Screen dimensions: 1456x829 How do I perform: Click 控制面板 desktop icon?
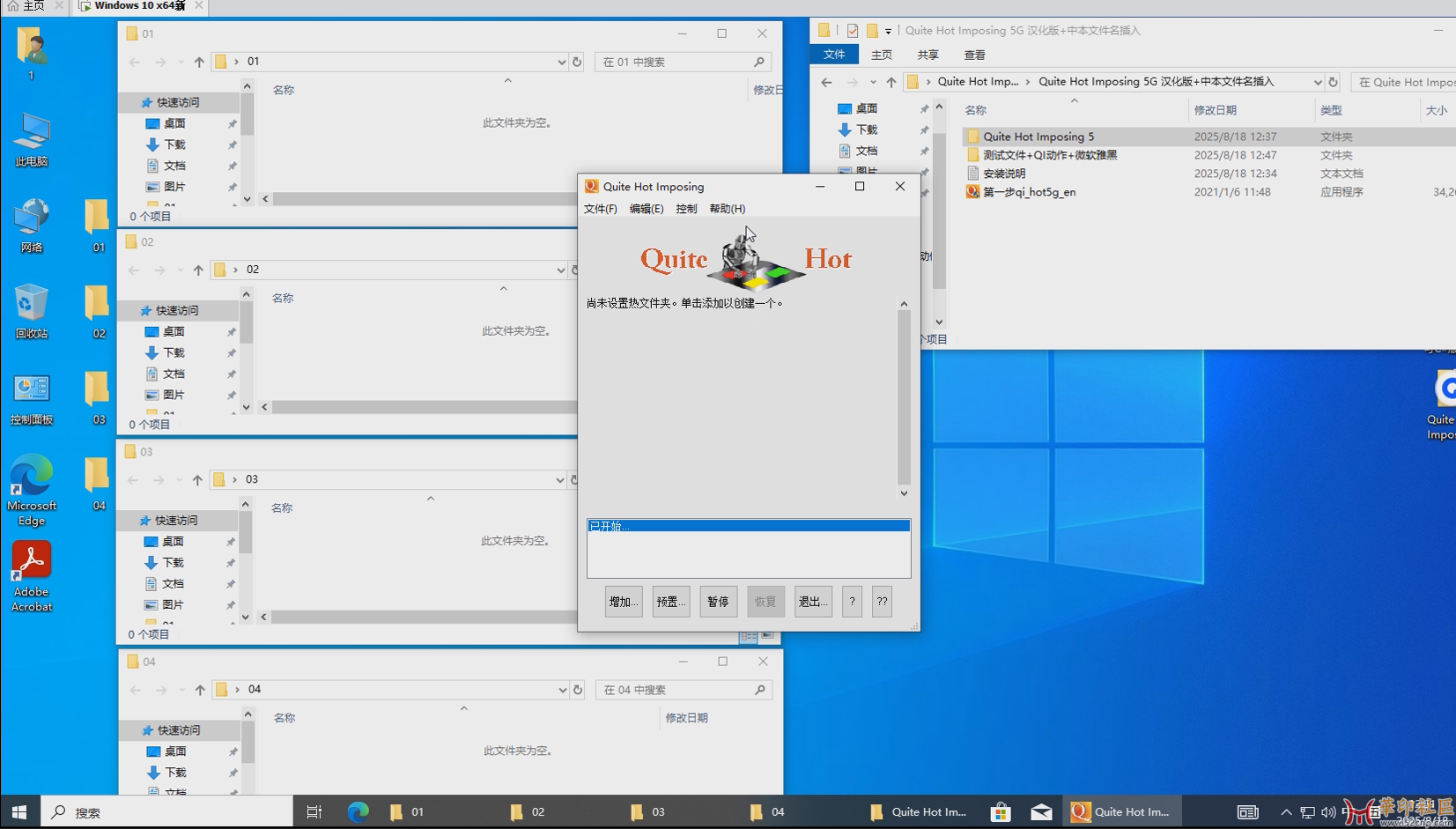pyautogui.click(x=32, y=398)
